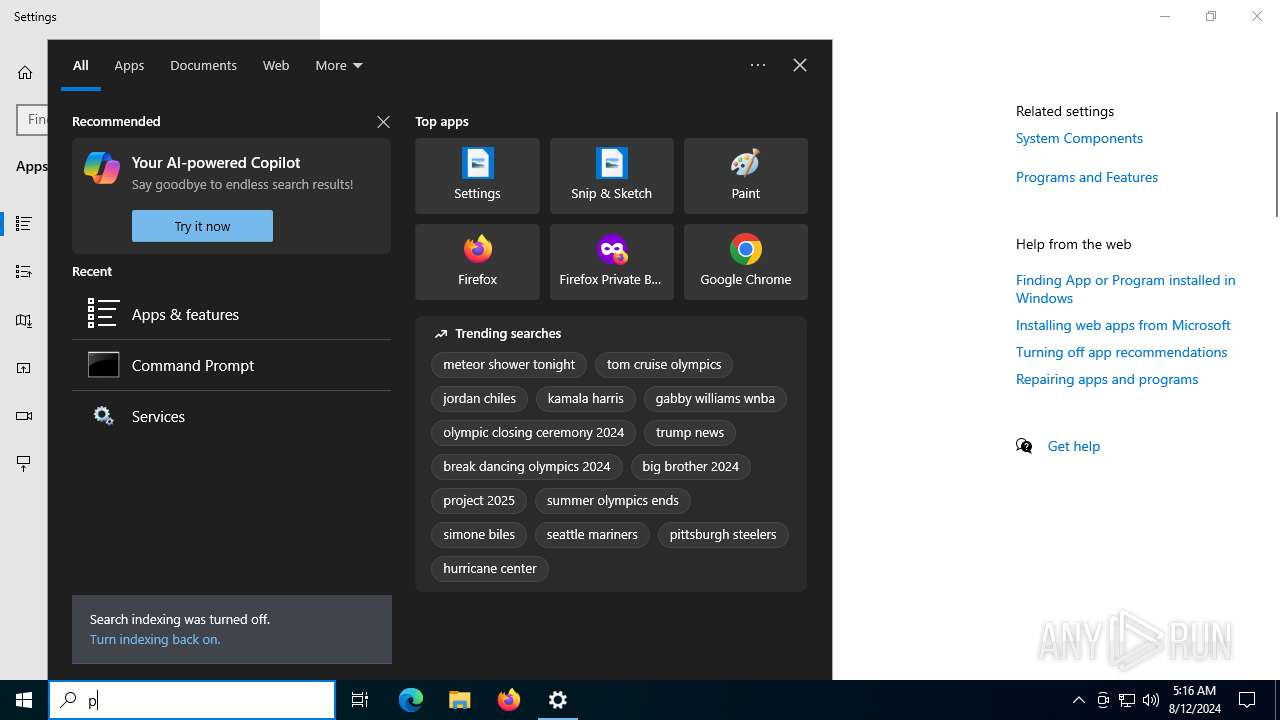
Task: Click the taskbar search input box
Action: [192, 700]
